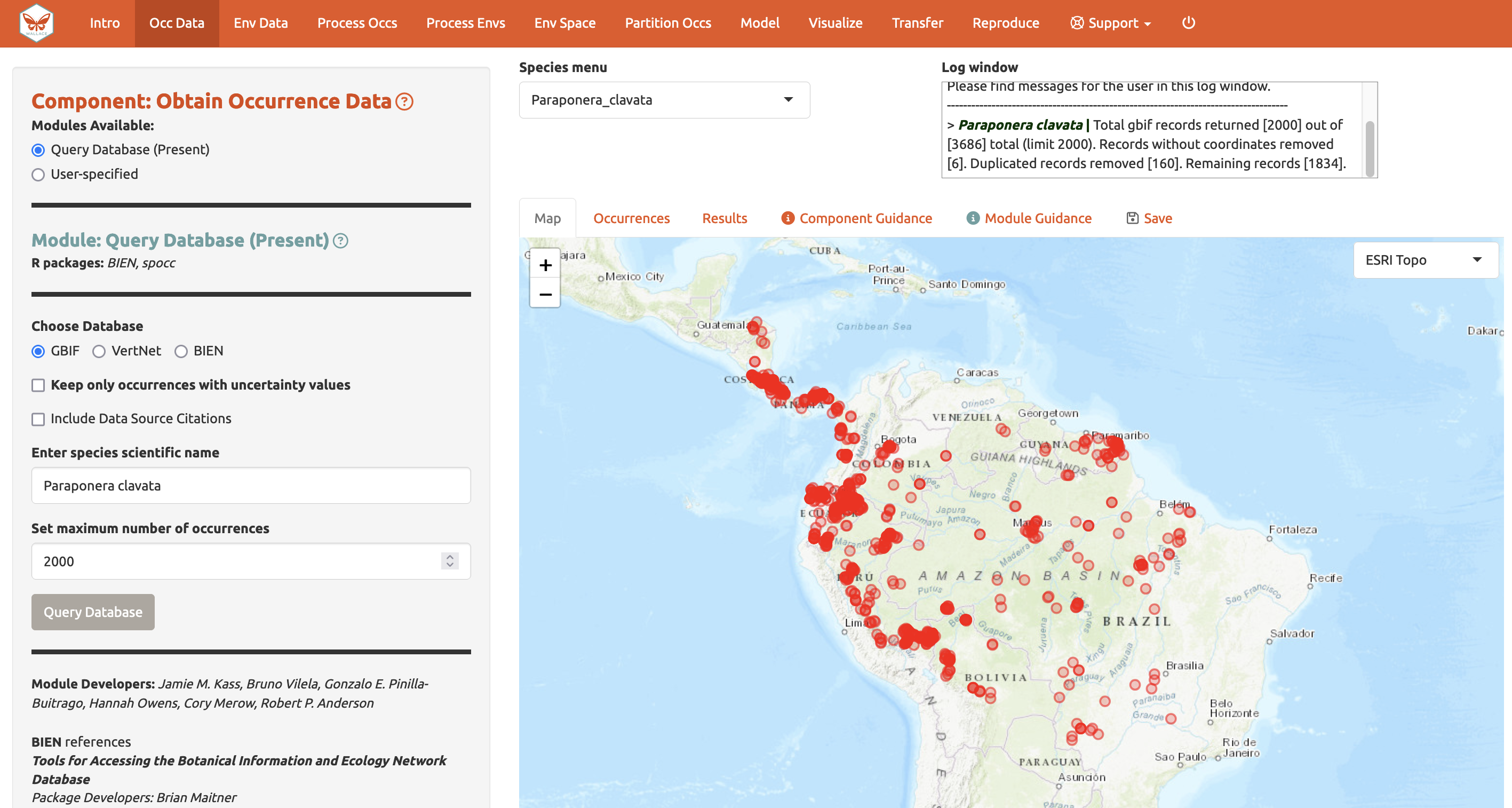Click the Wallace butterfly logo

pos(36,23)
